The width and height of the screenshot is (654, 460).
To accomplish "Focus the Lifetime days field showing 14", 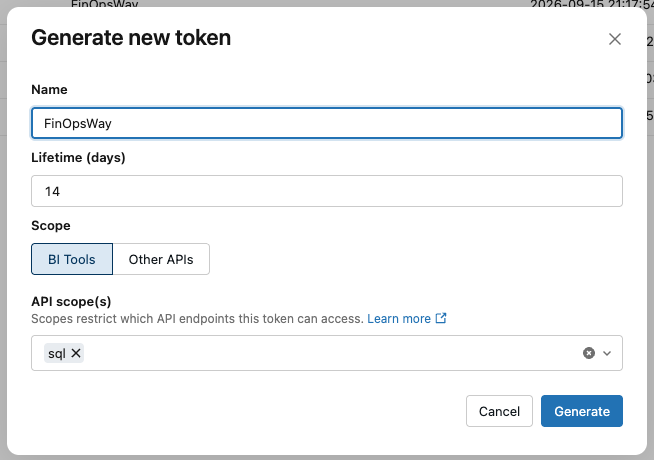I will (327, 191).
